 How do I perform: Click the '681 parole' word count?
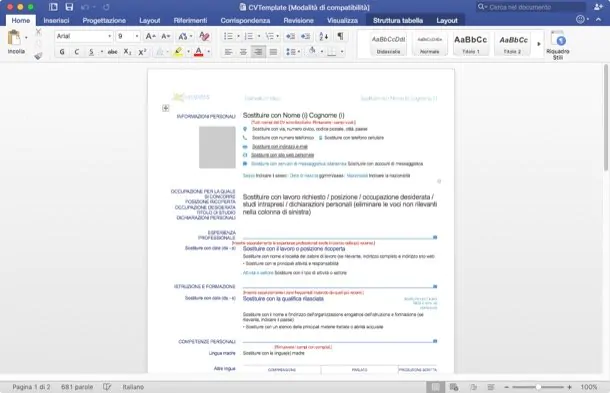click(77, 387)
